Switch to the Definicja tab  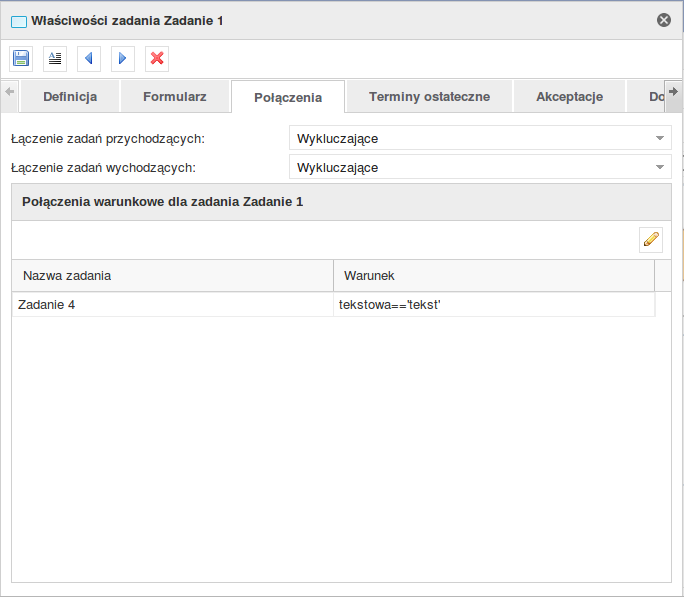(x=70, y=97)
